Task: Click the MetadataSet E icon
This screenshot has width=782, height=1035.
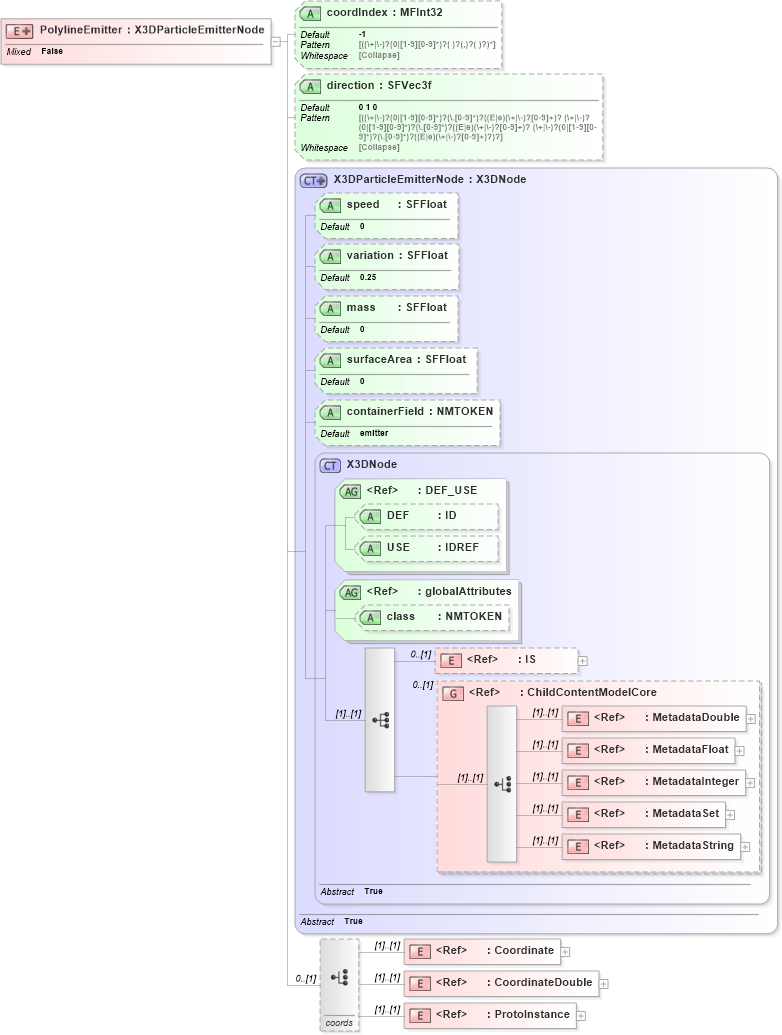Action: point(577,815)
